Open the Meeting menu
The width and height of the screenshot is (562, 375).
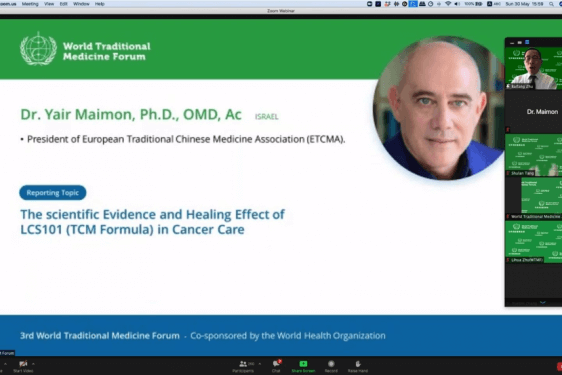[30, 4]
